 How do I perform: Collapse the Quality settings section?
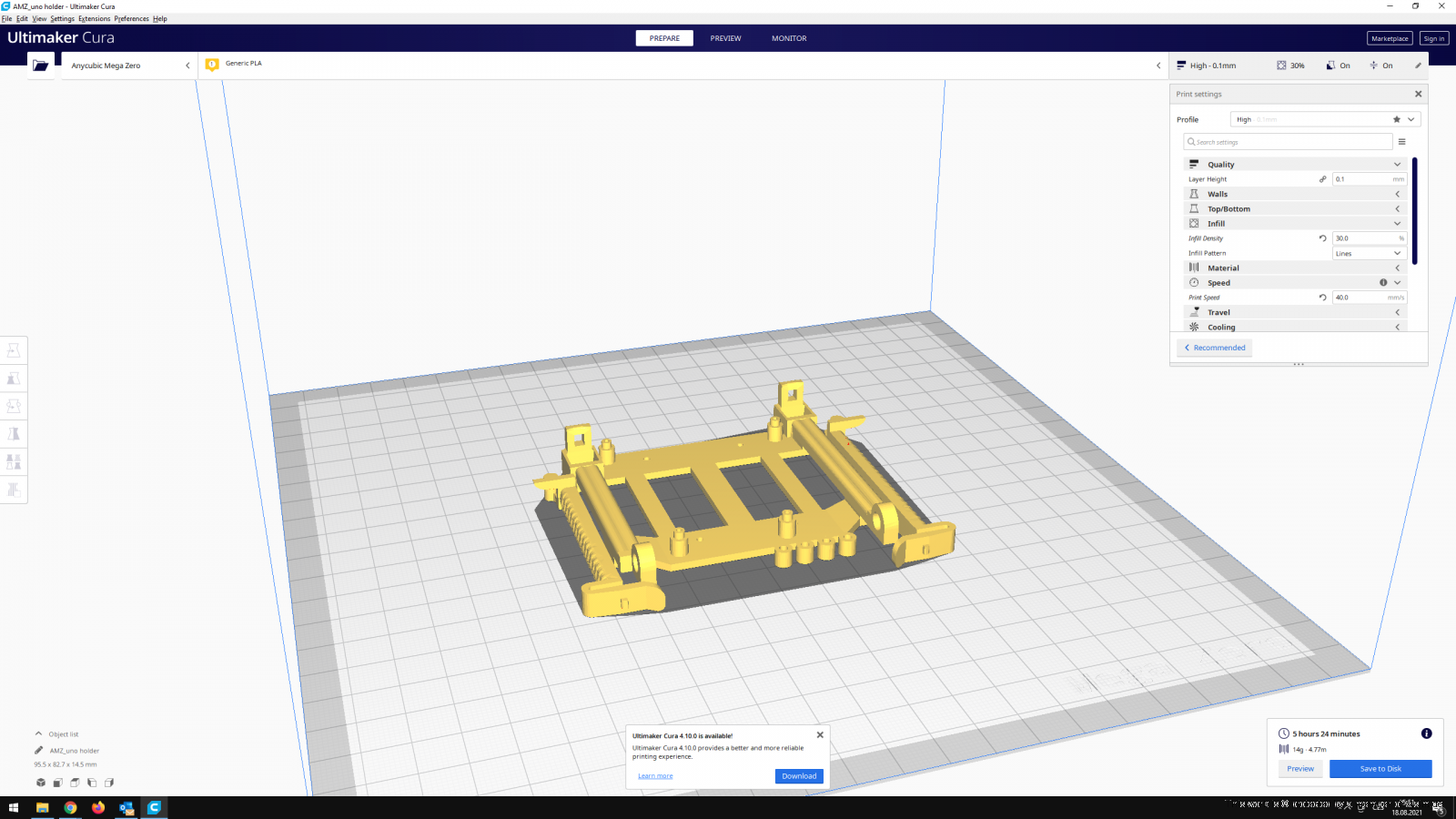[1397, 165]
